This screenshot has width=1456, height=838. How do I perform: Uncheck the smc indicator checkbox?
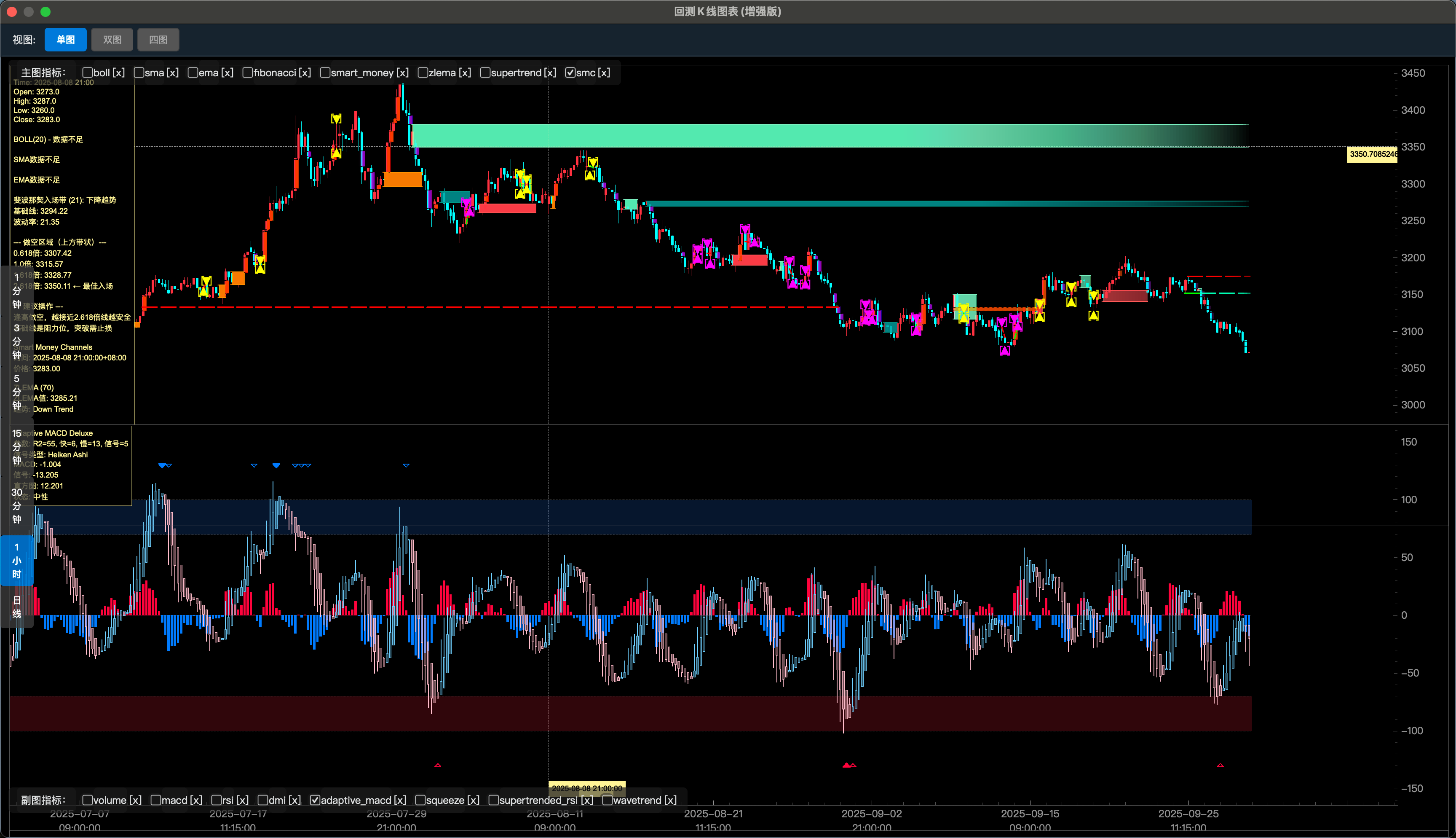570,73
